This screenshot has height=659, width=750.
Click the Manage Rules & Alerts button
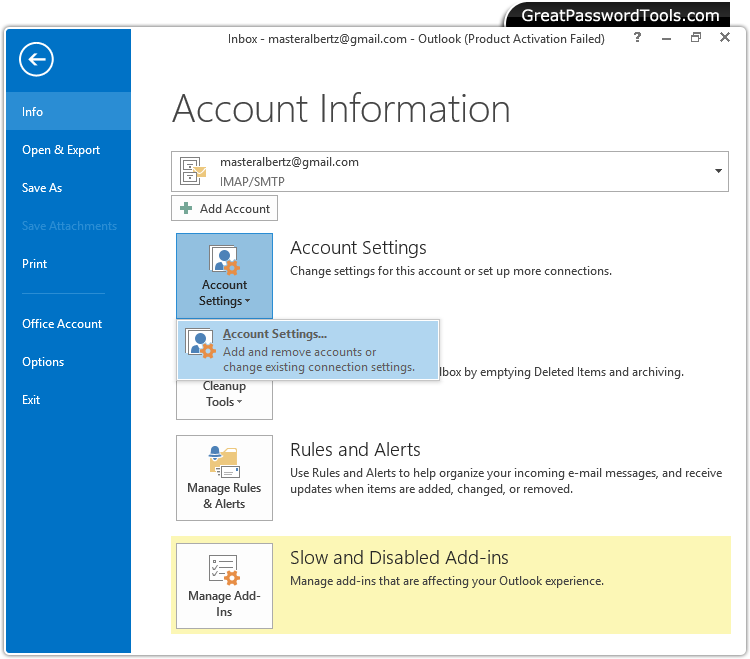[x=224, y=478]
